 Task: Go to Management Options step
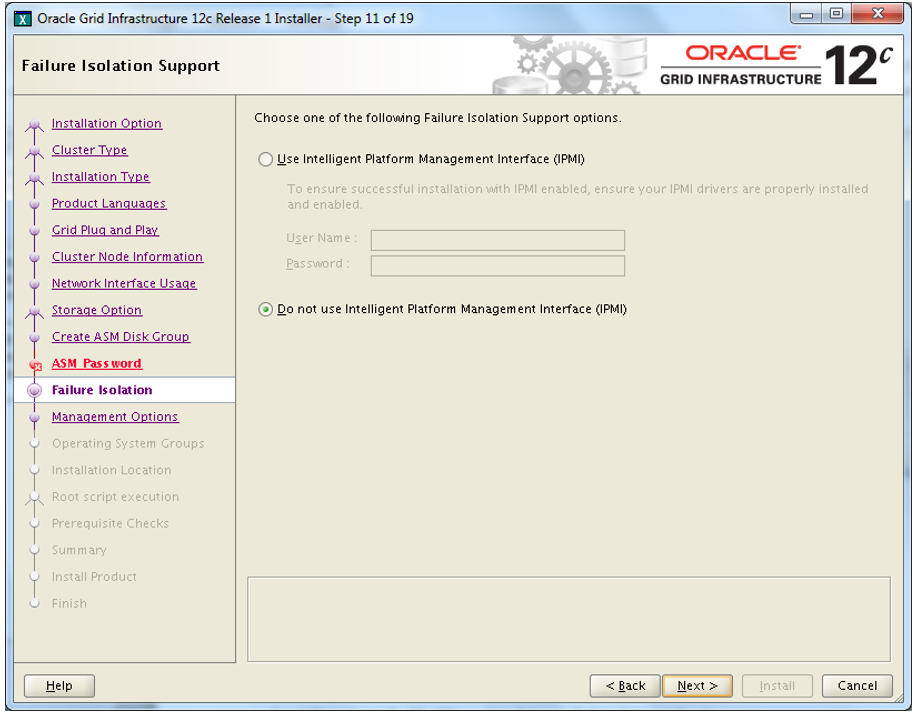pos(115,417)
